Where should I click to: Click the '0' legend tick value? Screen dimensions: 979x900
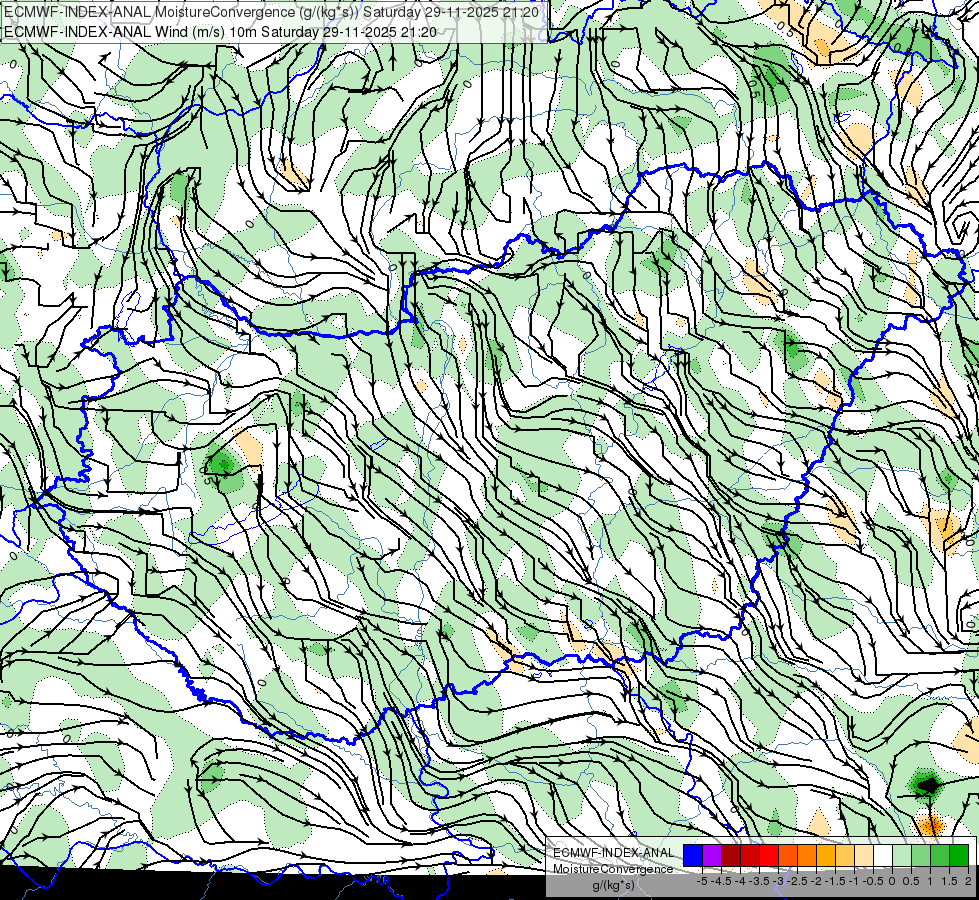click(x=892, y=881)
